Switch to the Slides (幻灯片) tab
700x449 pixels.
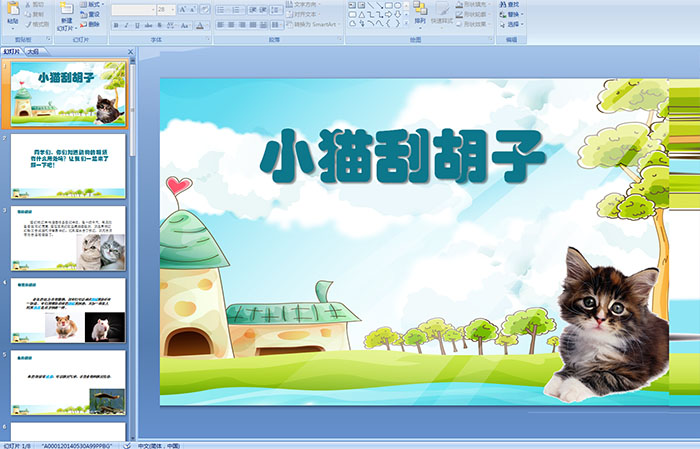[12, 50]
